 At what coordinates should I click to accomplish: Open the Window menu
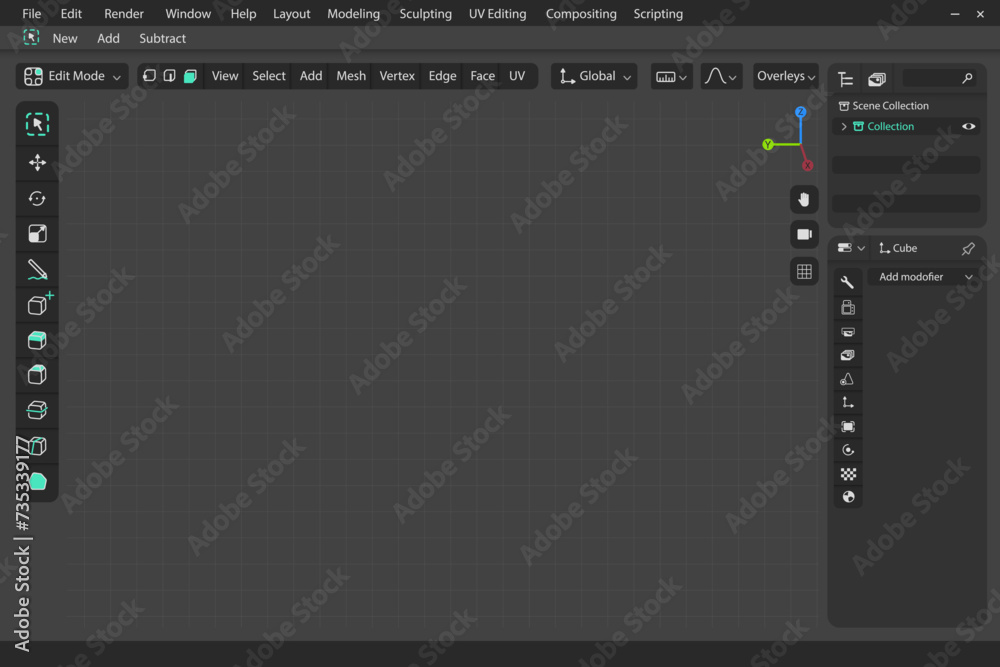click(188, 13)
